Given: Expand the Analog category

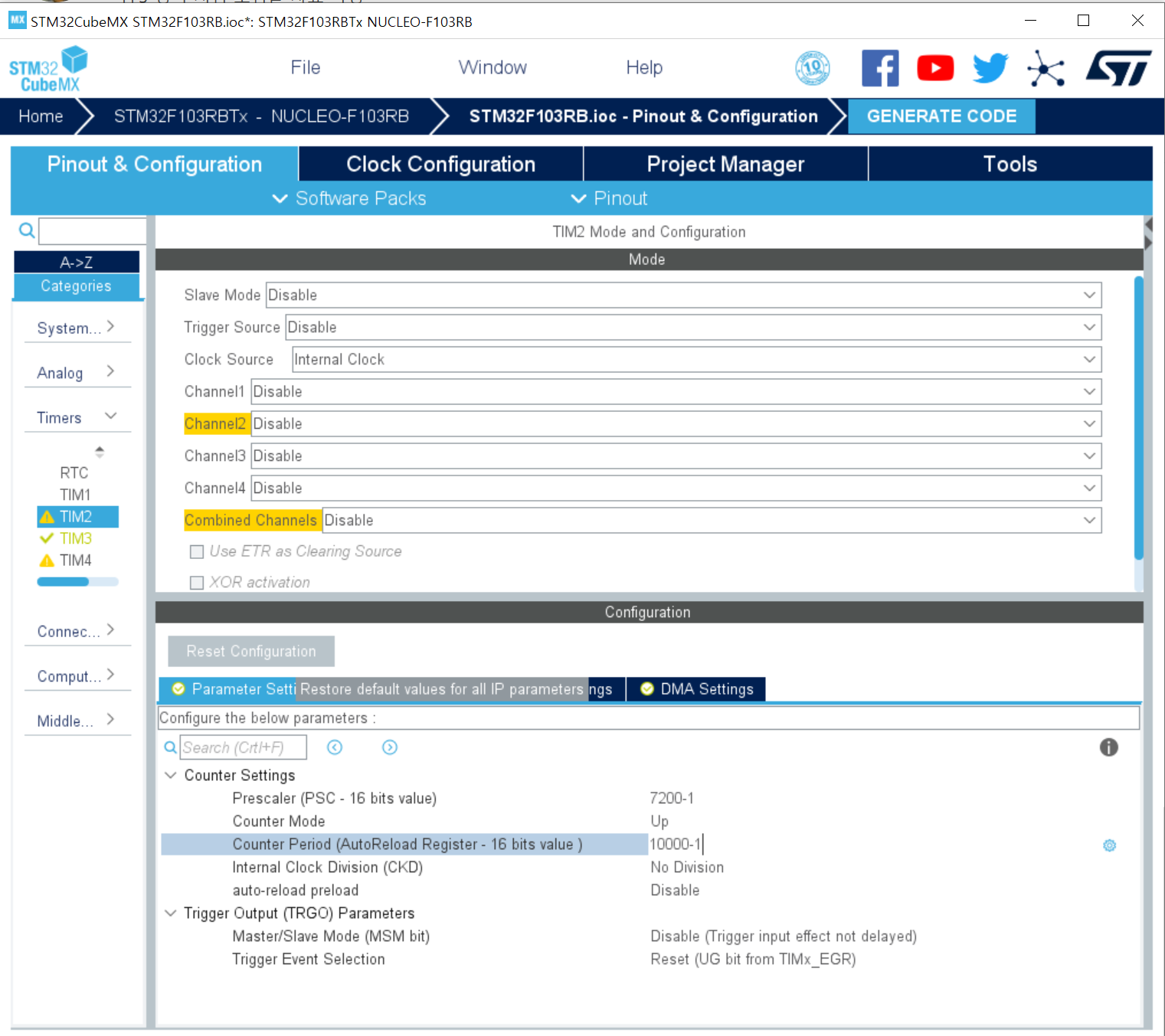Looking at the screenshot, I should click(x=77, y=373).
